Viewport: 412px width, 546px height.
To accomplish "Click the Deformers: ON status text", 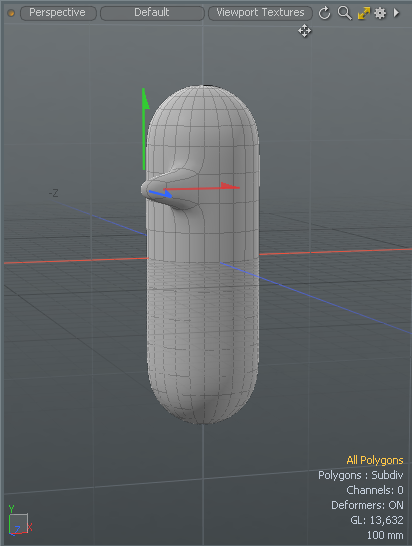I will [367, 505].
